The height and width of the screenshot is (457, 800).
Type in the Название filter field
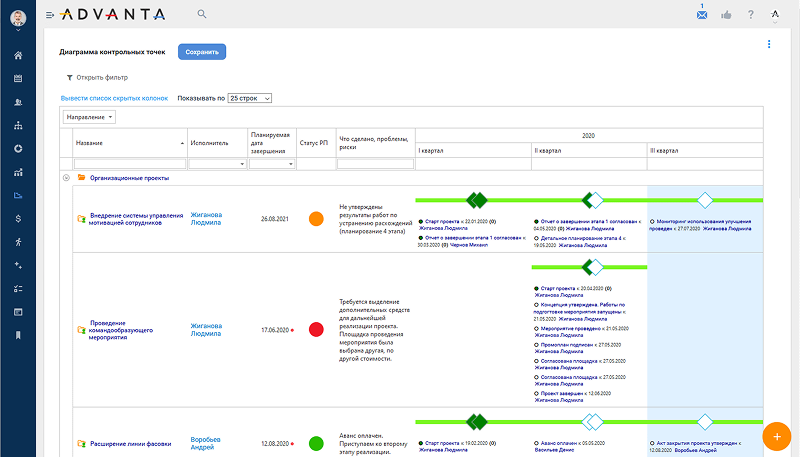(x=129, y=164)
